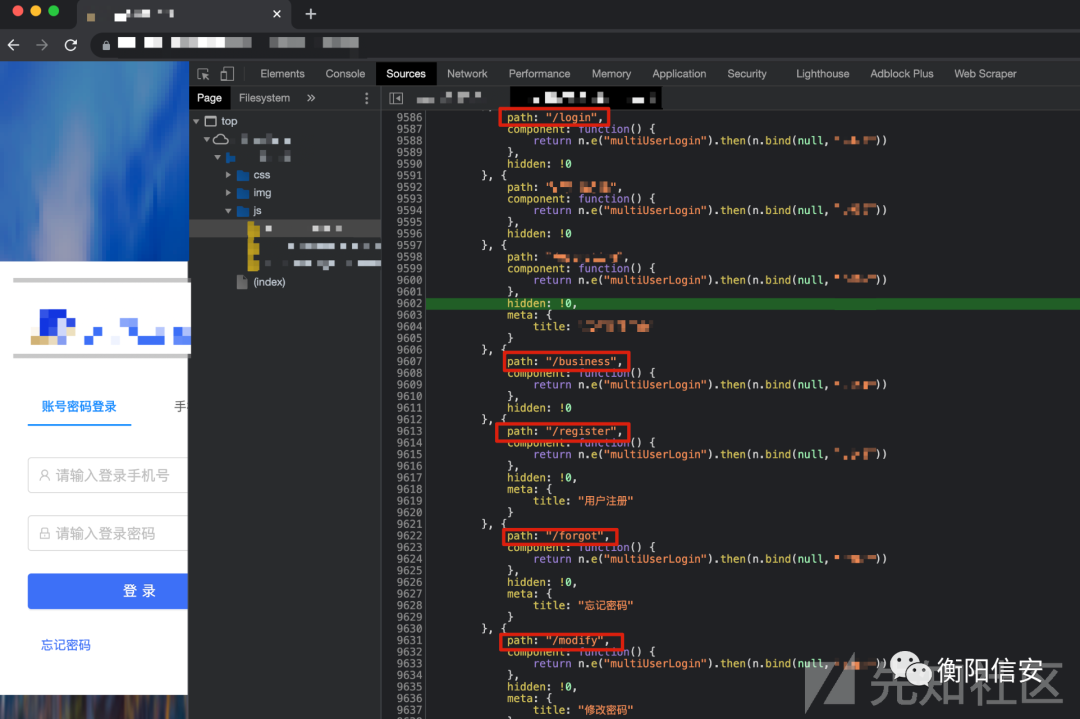Open the Adblock Plus tab
The width and height of the screenshot is (1080, 719).
point(902,74)
